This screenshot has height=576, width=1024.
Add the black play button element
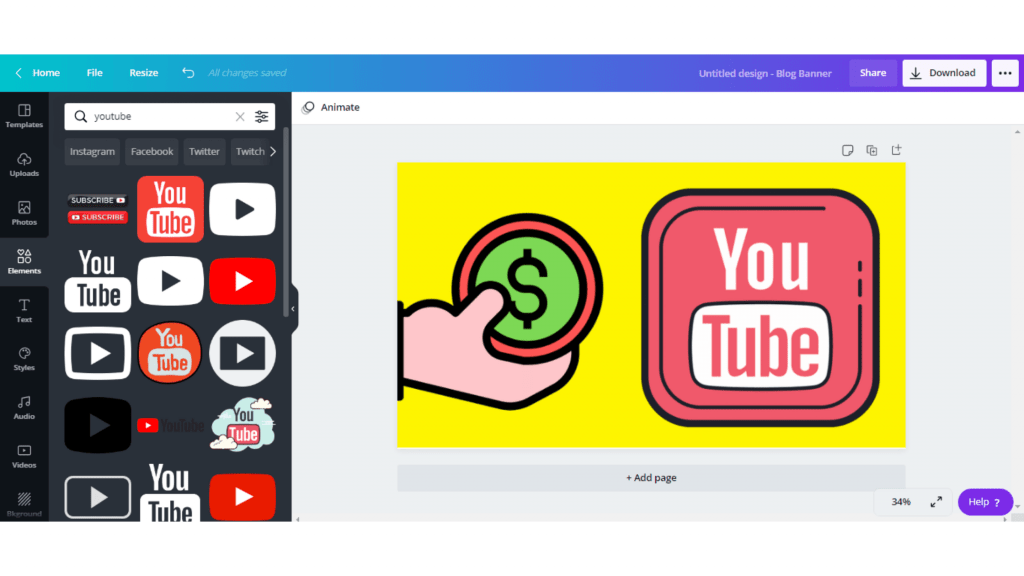[x=98, y=425]
